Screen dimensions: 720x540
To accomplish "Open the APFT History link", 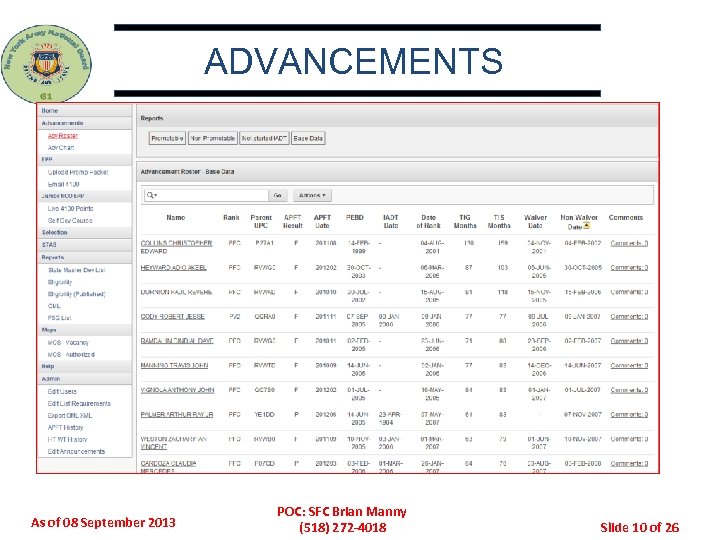I will (65, 428).
